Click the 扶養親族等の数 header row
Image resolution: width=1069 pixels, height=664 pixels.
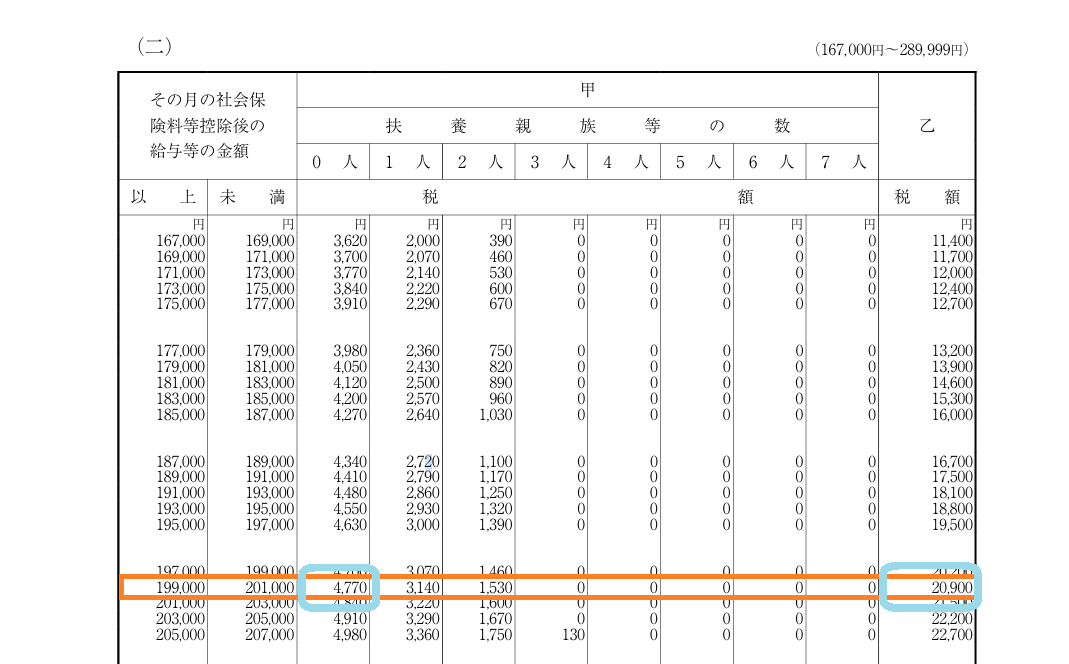coord(588,126)
